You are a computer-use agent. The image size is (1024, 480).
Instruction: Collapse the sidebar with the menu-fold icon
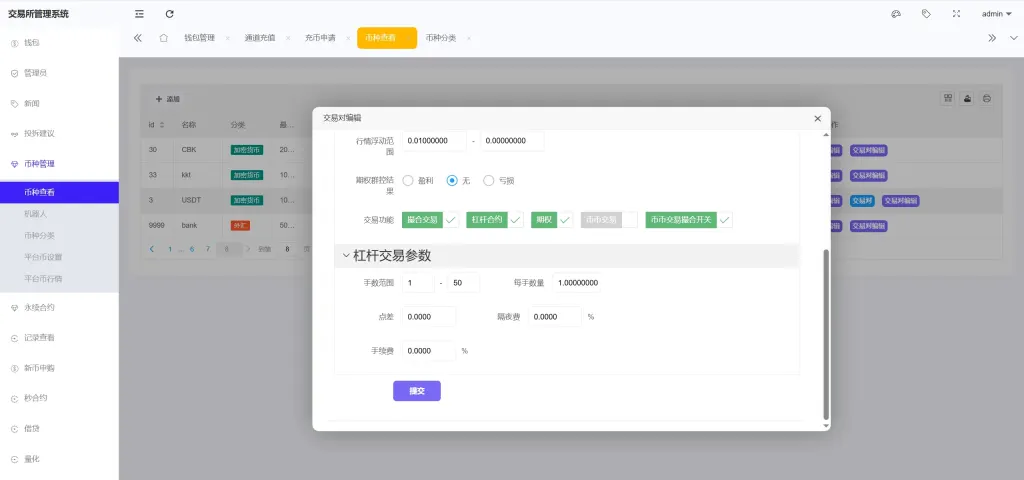(x=139, y=14)
